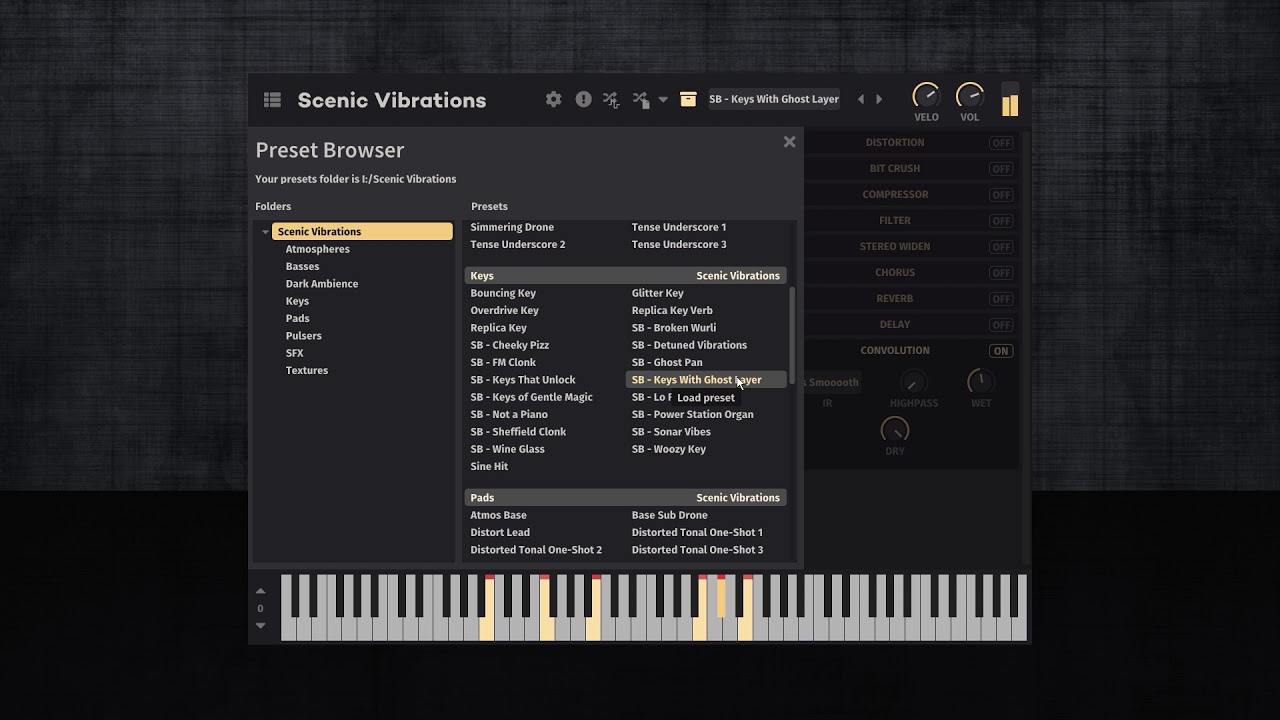The height and width of the screenshot is (720, 1280).
Task: Open the Basses folder
Action: click(302, 267)
